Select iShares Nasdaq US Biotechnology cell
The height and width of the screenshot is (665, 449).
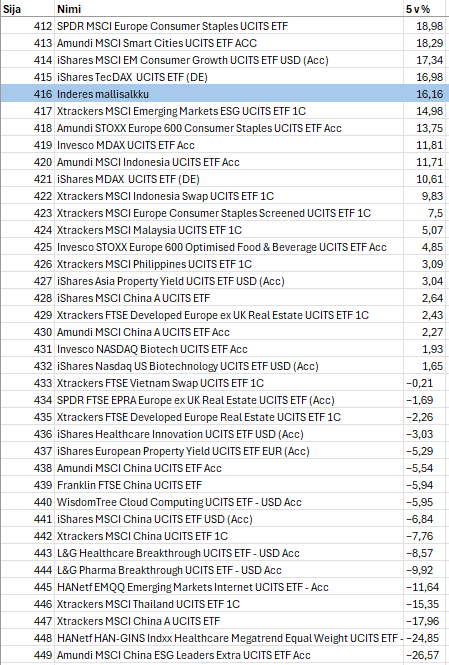click(229, 366)
